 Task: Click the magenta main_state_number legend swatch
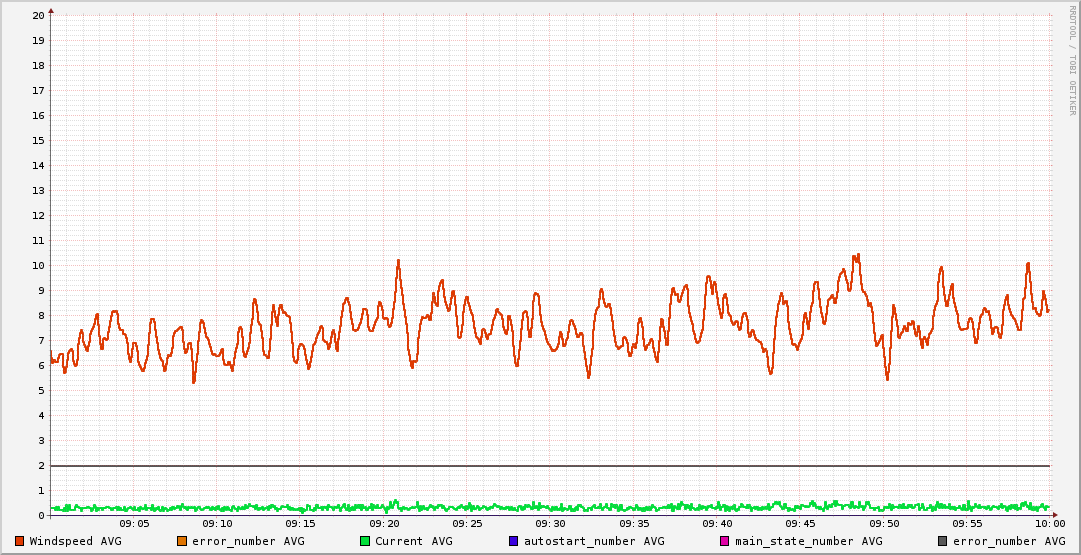[725, 541]
